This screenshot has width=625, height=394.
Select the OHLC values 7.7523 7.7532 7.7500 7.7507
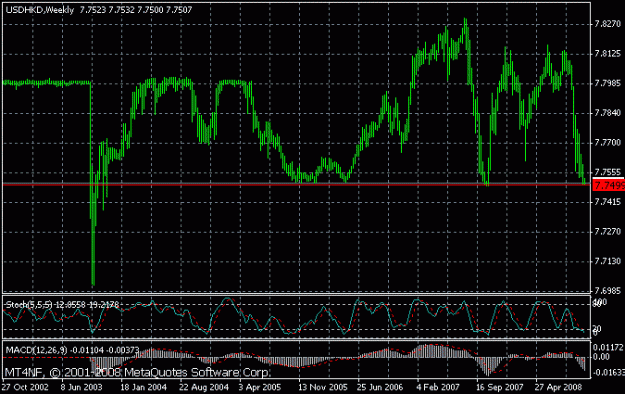tap(136, 10)
